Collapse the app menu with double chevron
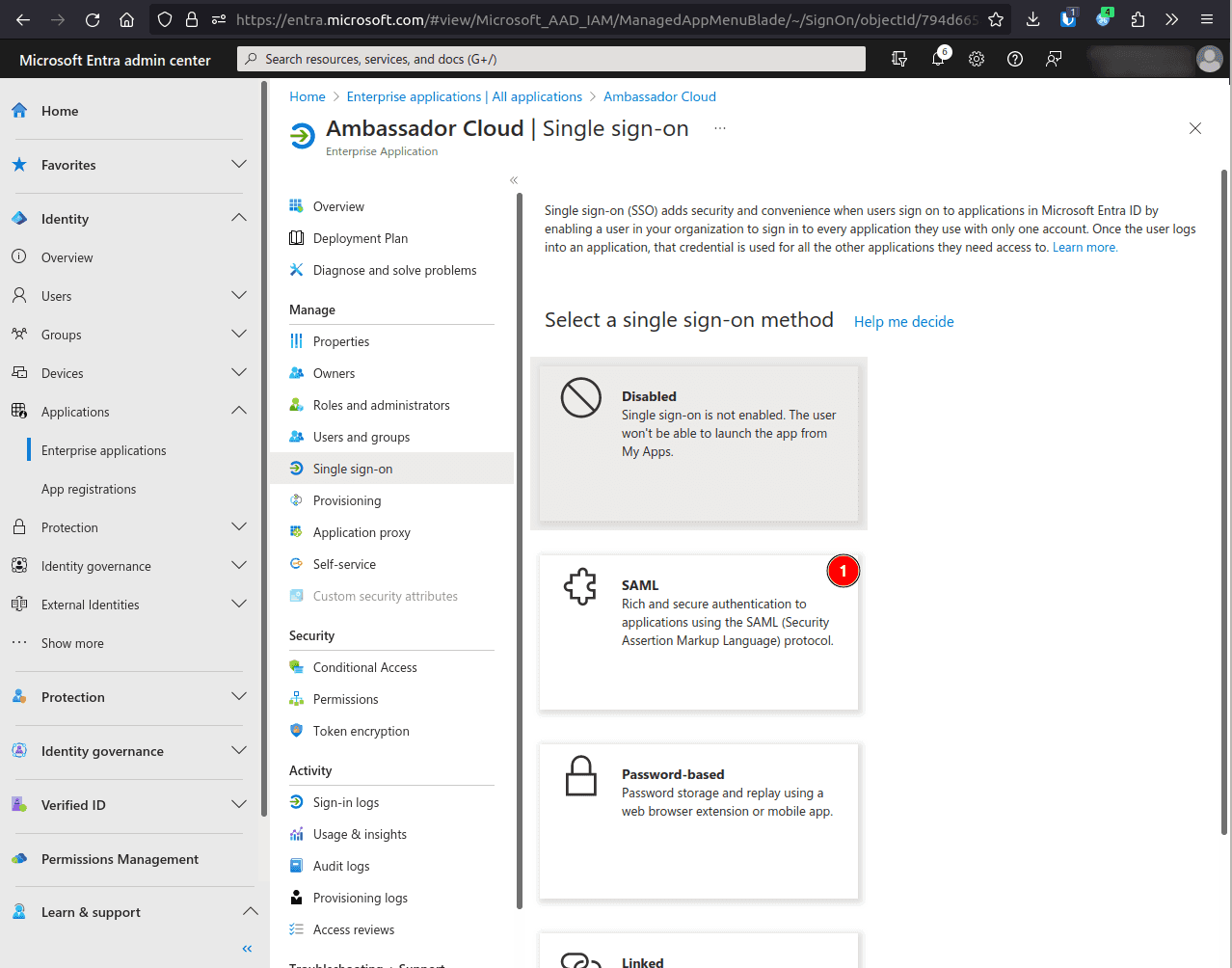 click(x=514, y=180)
